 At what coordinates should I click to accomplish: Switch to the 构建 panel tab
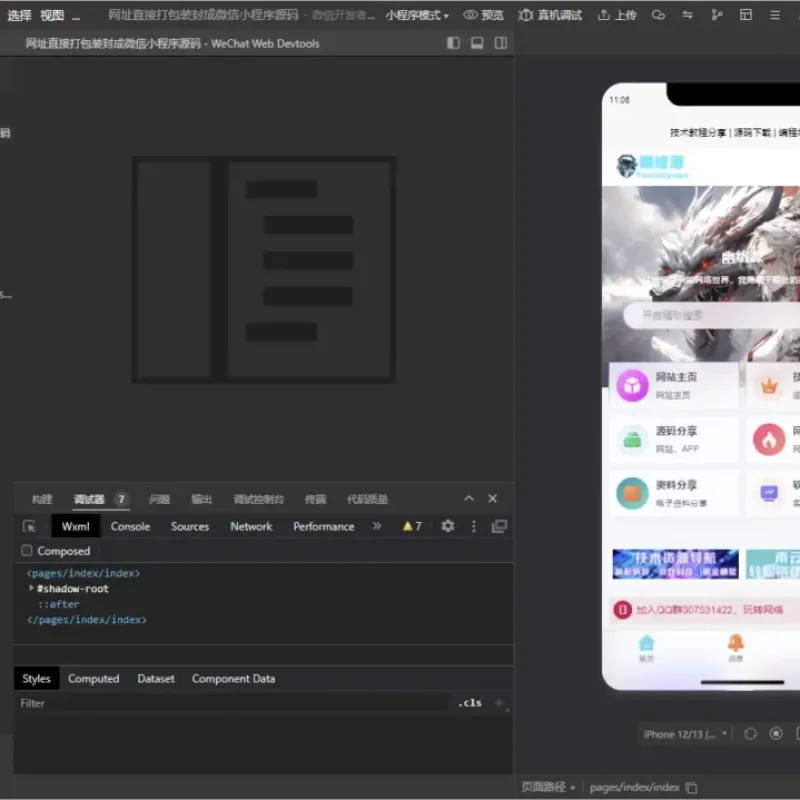42,499
